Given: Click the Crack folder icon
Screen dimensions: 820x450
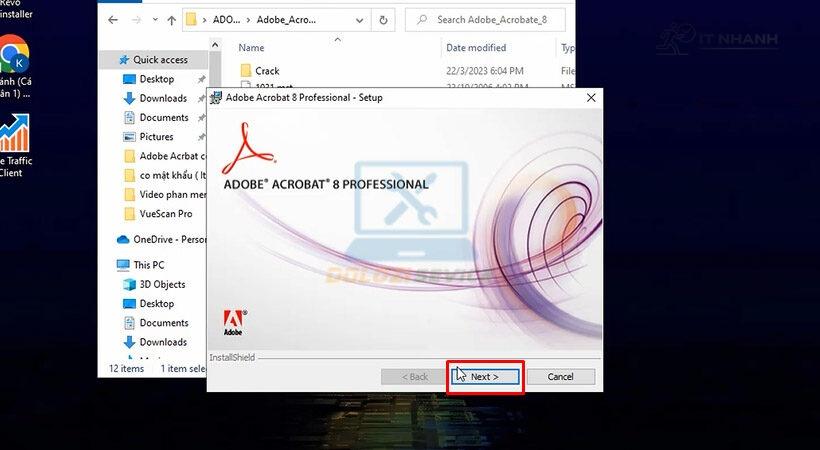Looking at the screenshot, I should [x=245, y=71].
